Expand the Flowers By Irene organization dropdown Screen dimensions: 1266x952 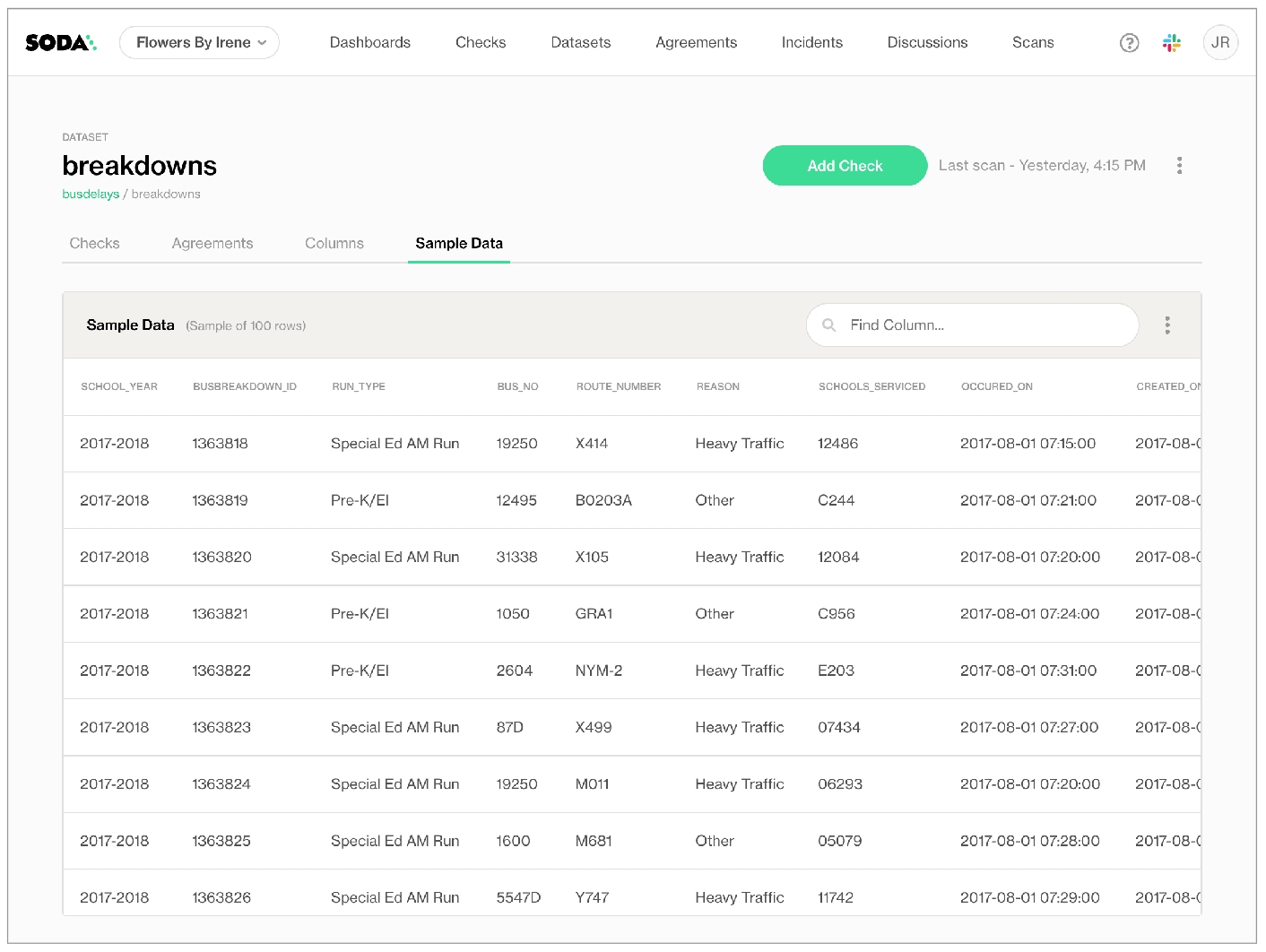click(x=199, y=42)
